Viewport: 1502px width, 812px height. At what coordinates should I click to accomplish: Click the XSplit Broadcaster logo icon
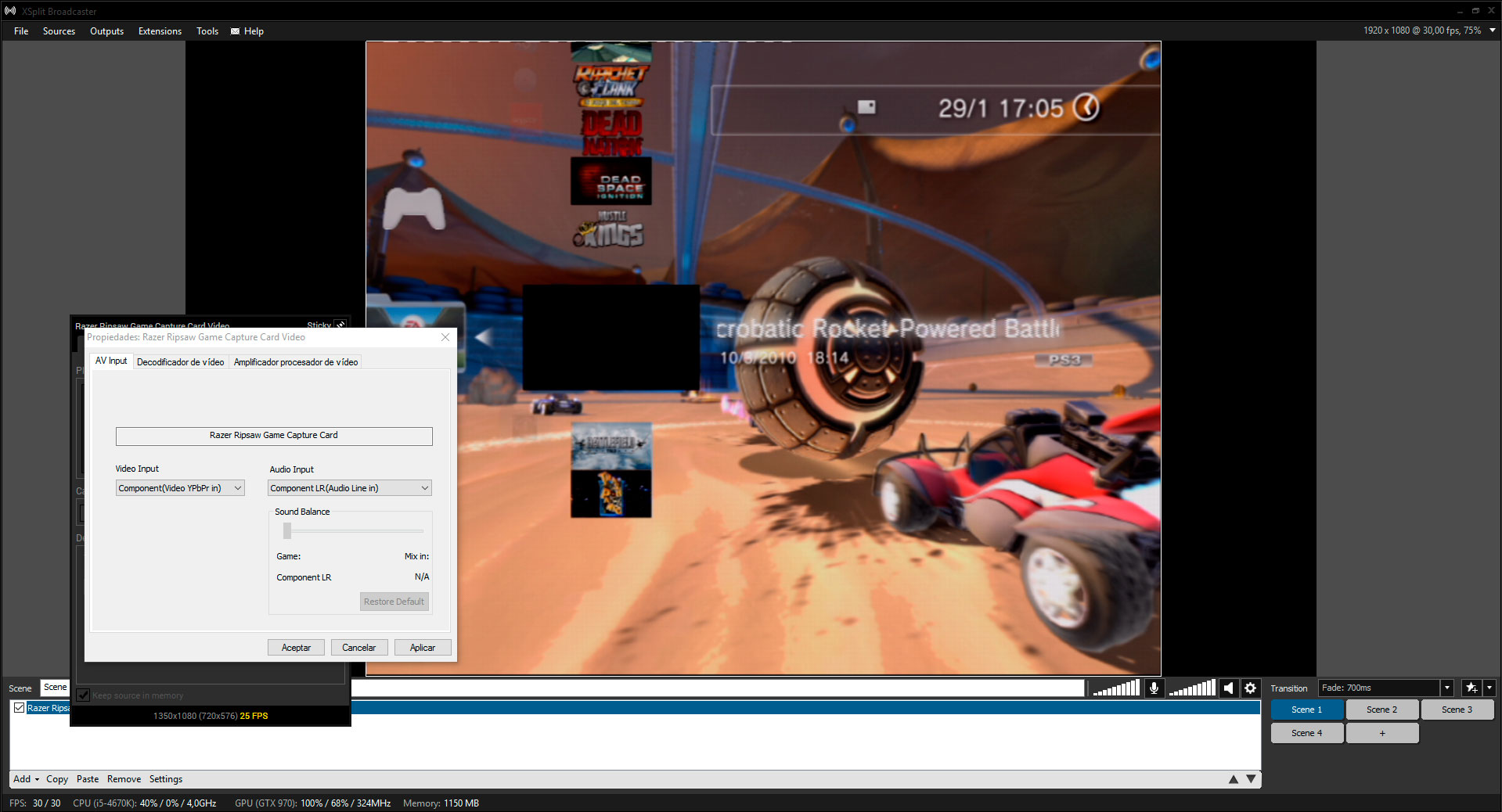coord(10,11)
